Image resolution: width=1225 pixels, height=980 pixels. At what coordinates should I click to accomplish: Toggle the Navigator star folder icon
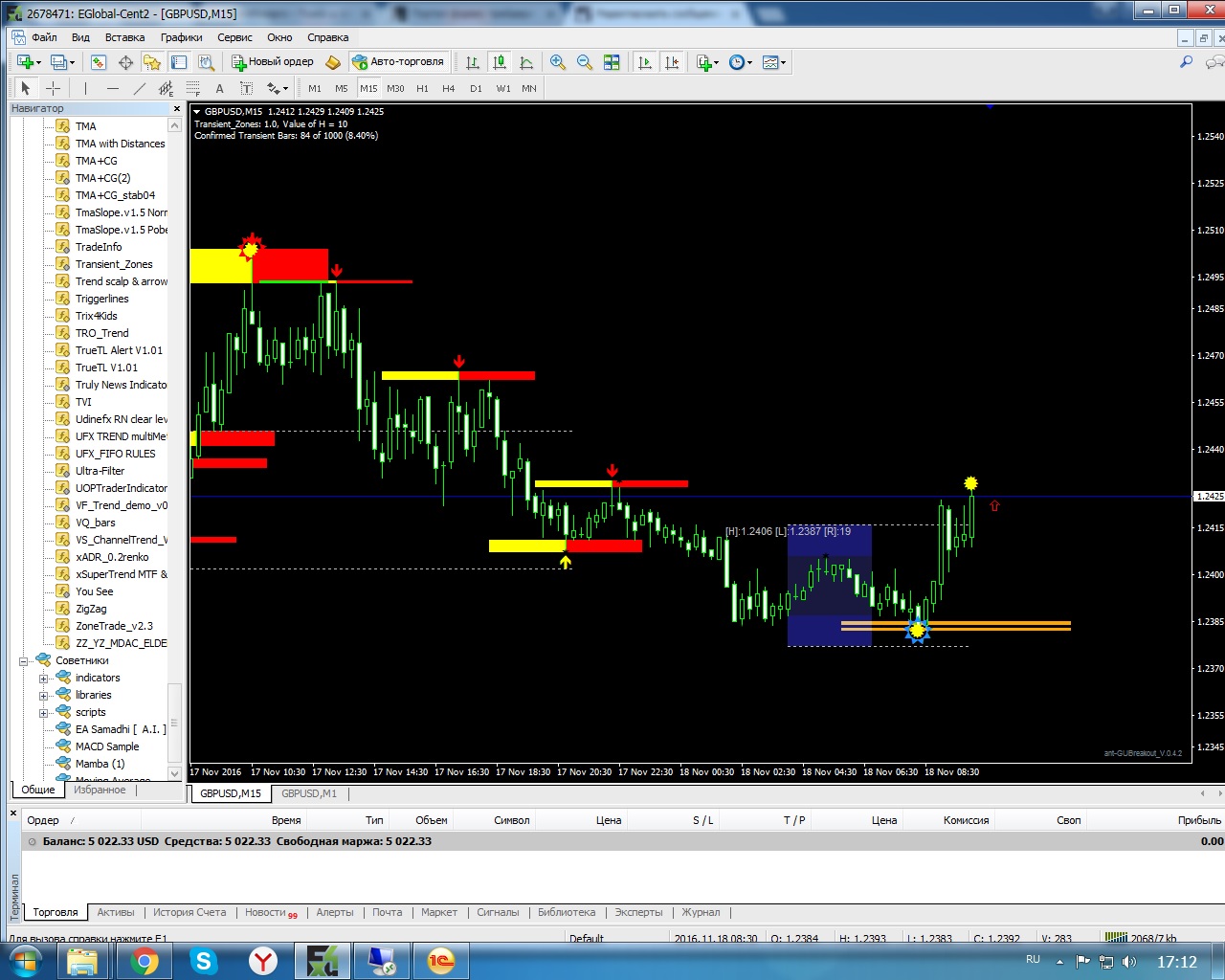tap(152, 62)
